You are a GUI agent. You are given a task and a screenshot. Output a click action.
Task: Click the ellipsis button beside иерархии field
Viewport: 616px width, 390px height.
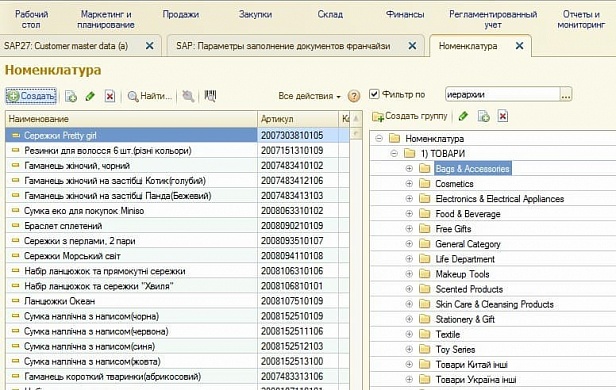[x=566, y=95]
